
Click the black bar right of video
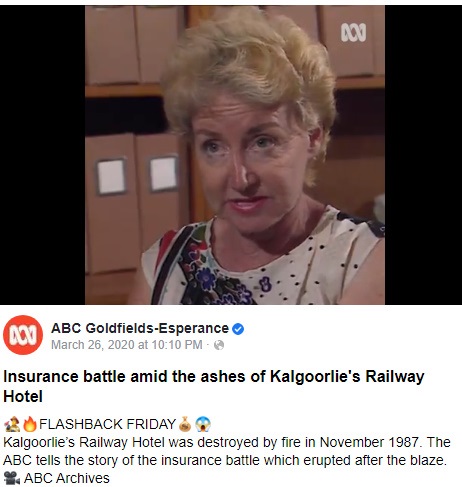point(423,155)
